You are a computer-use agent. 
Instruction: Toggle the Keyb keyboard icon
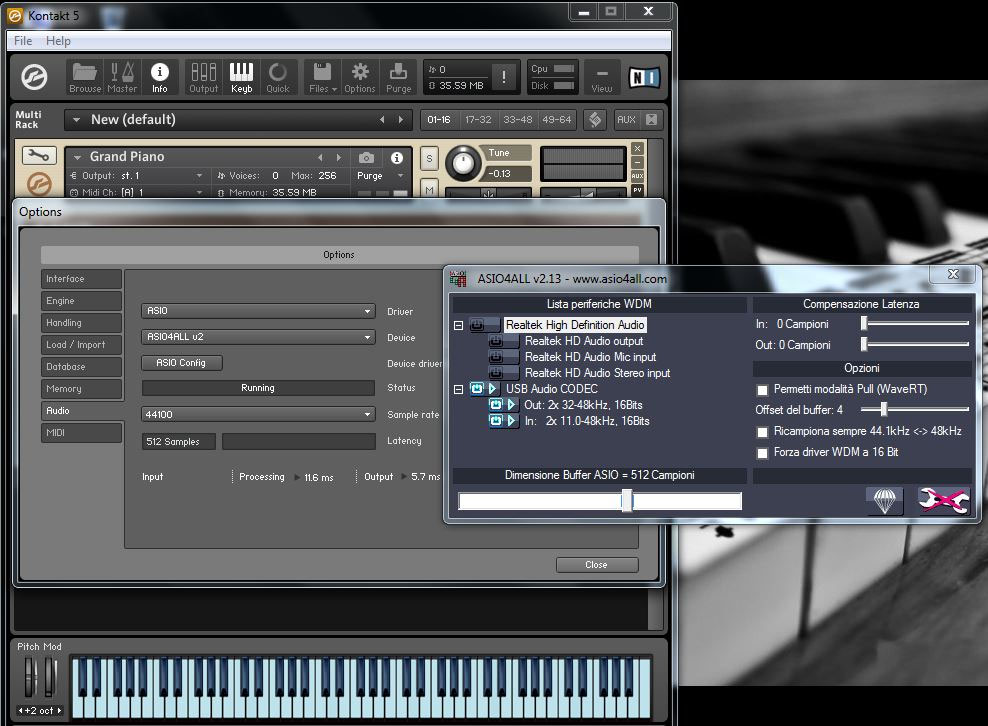click(241, 76)
